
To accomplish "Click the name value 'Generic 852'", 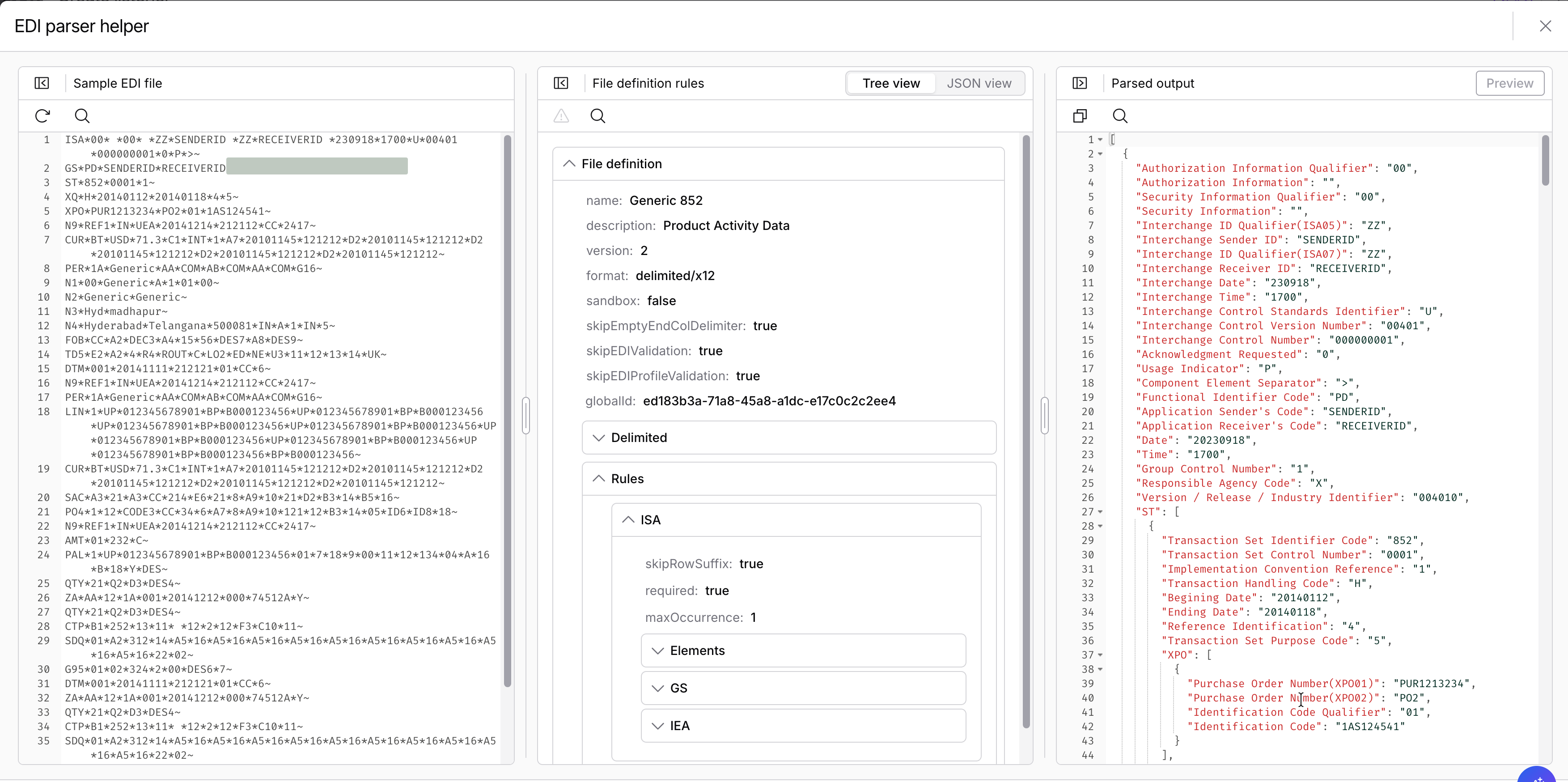I will tap(666, 201).
